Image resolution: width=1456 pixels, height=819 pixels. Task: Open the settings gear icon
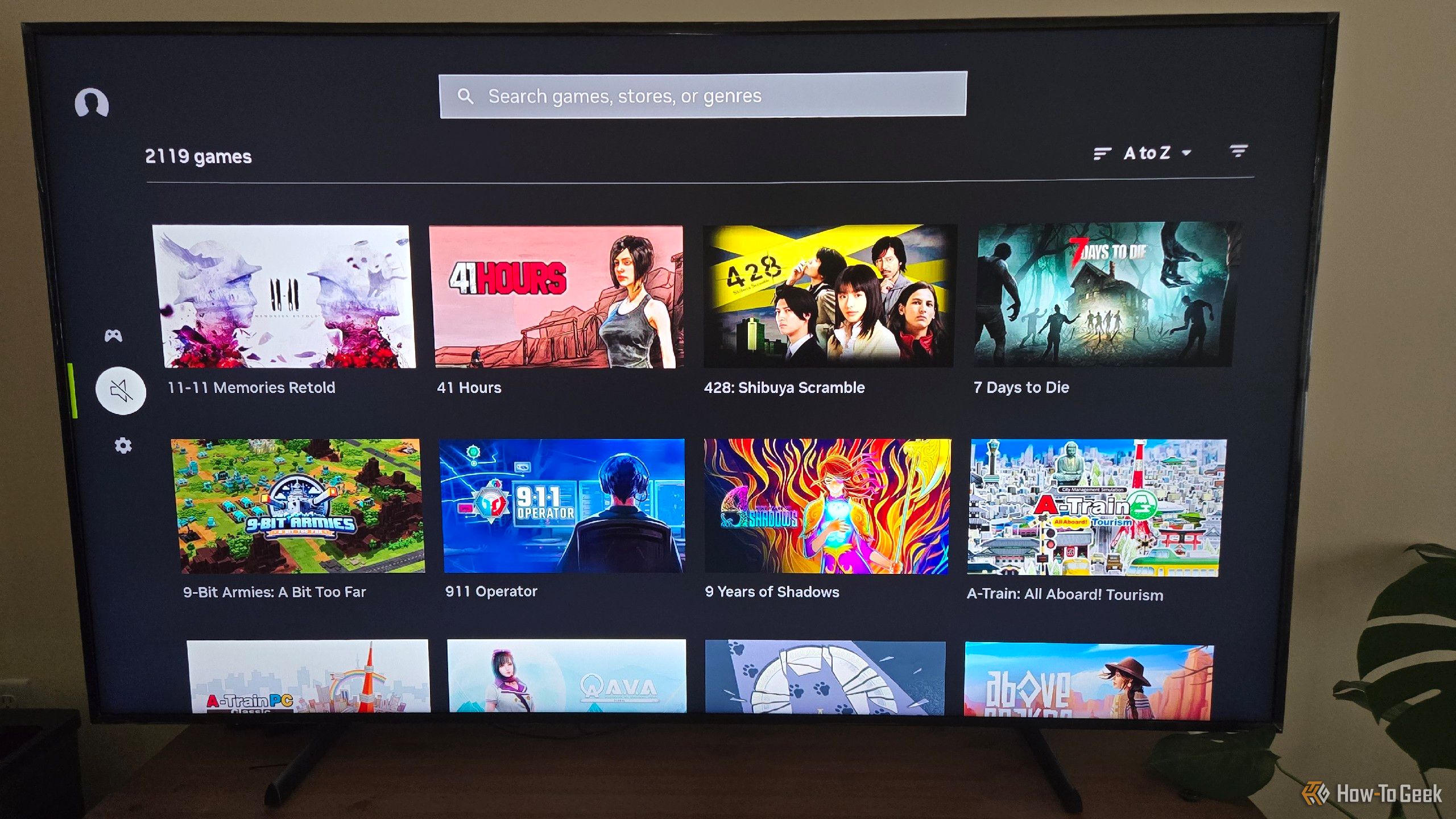point(119,446)
